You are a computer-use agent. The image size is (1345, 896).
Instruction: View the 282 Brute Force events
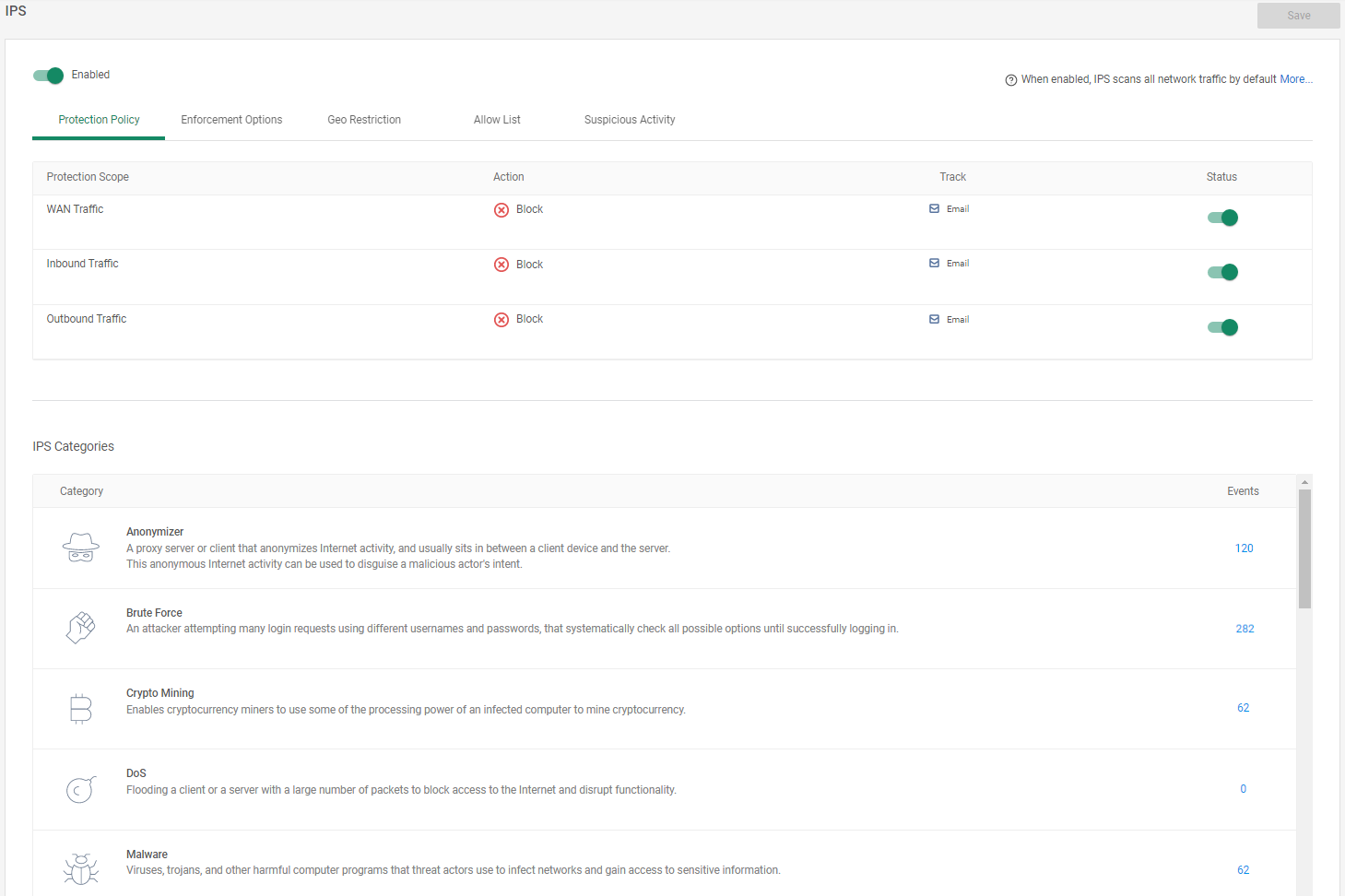pos(1245,629)
